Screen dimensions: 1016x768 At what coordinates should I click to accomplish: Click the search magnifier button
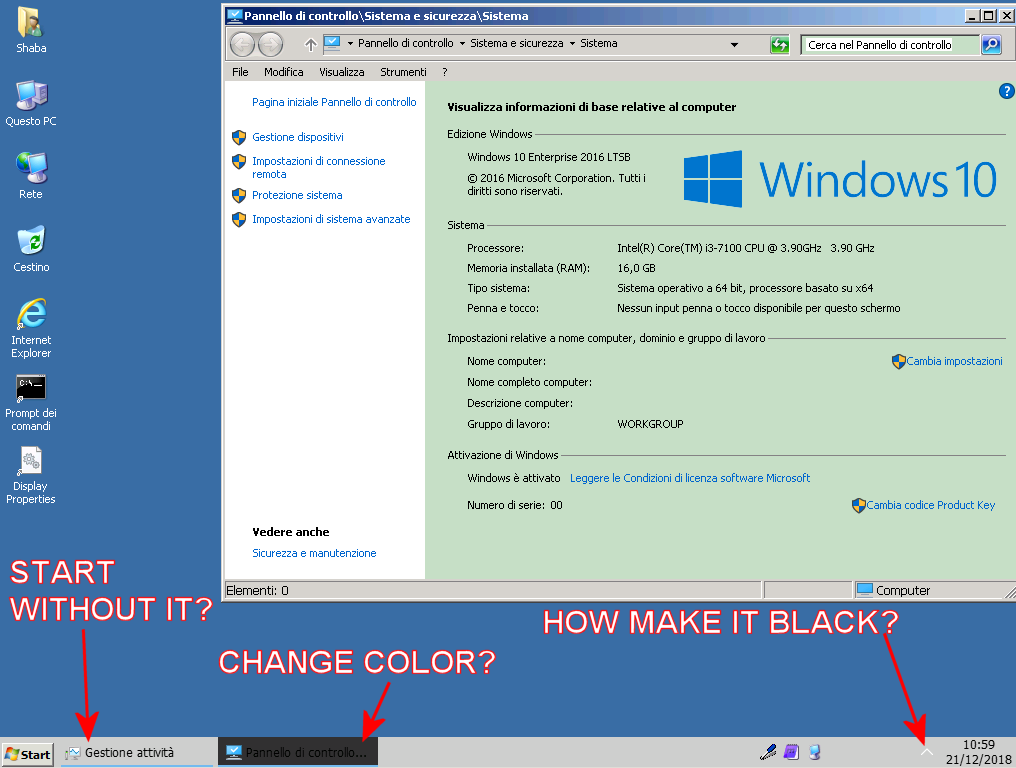tap(991, 45)
